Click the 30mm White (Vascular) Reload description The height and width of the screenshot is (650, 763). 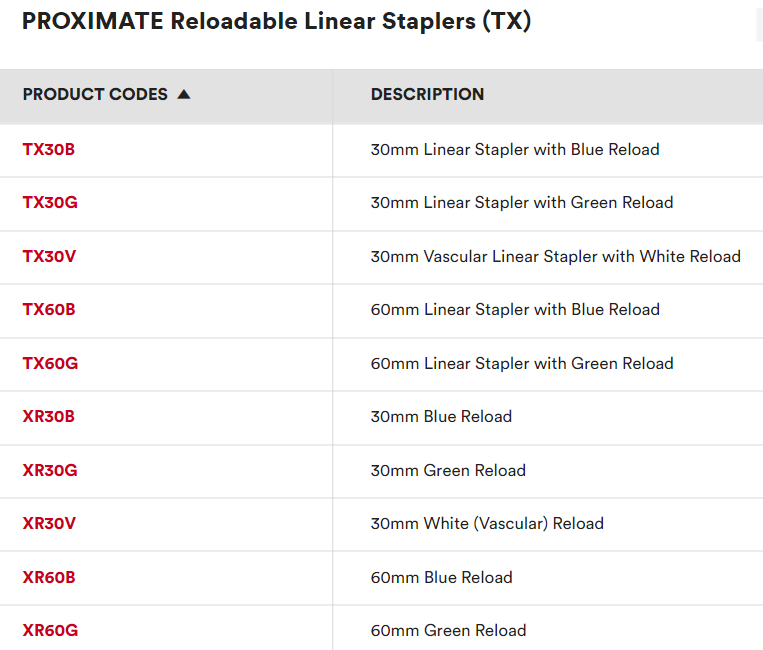[x=487, y=523]
